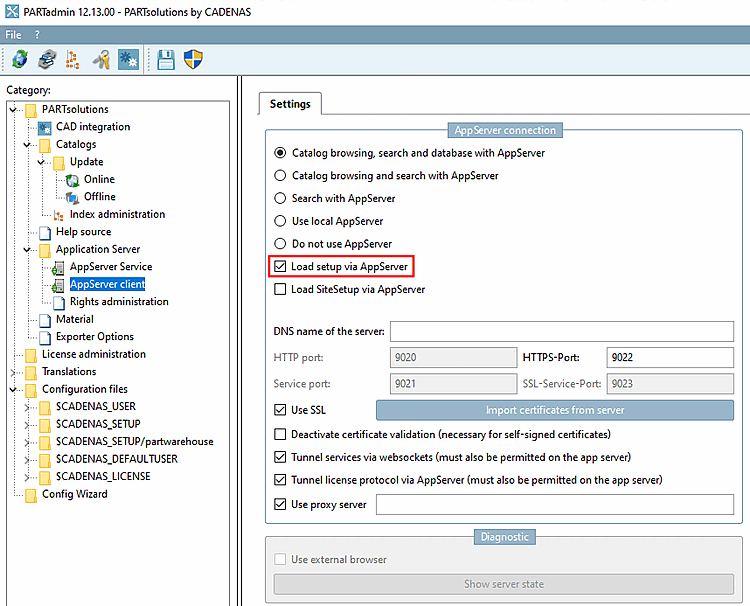Toggle the Use proxy server checkbox
This screenshot has height=606, width=750.
point(280,504)
